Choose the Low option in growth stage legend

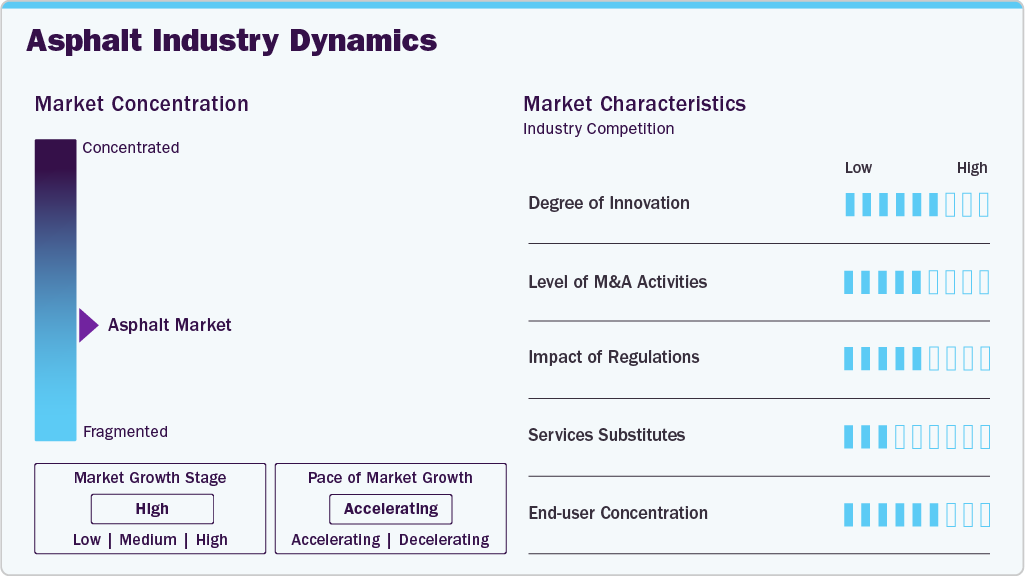87,540
